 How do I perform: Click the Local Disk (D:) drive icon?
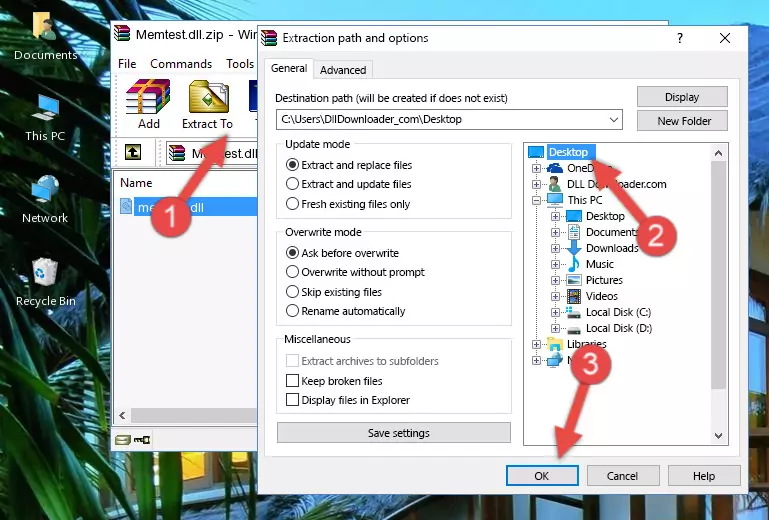pyautogui.click(x=574, y=329)
